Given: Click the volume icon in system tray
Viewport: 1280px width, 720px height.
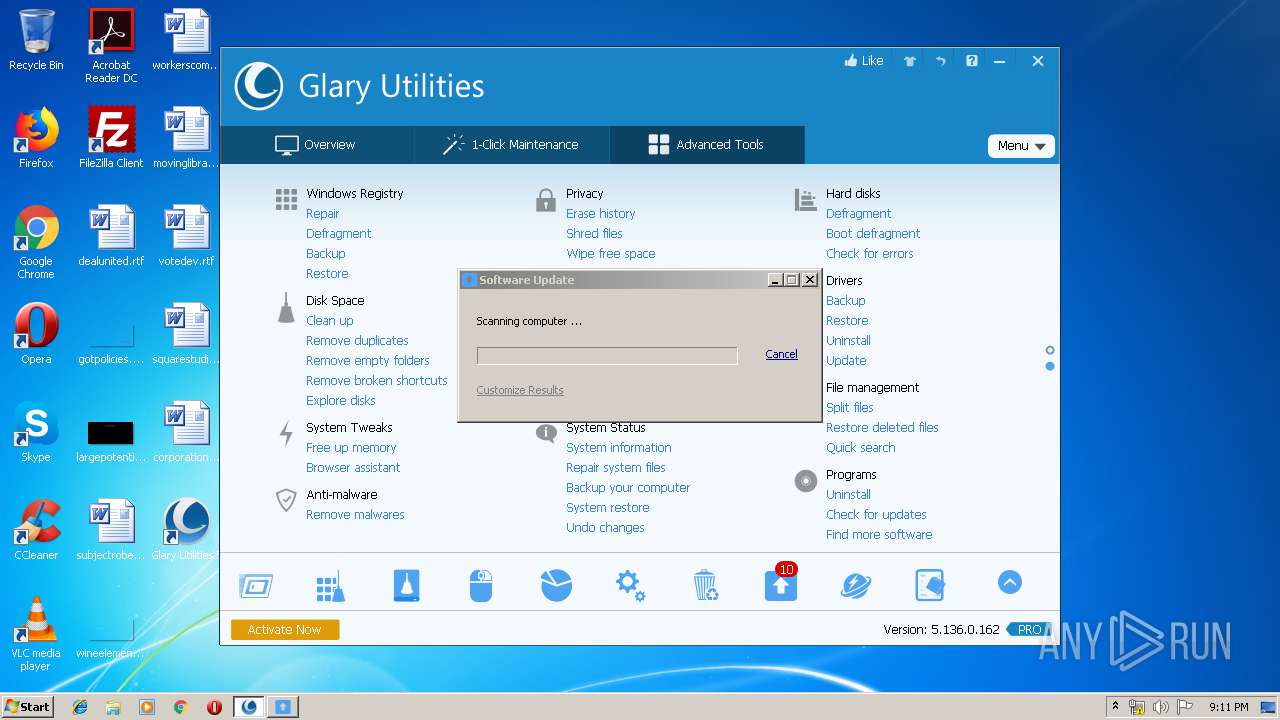Looking at the screenshot, I should [1160, 707].
